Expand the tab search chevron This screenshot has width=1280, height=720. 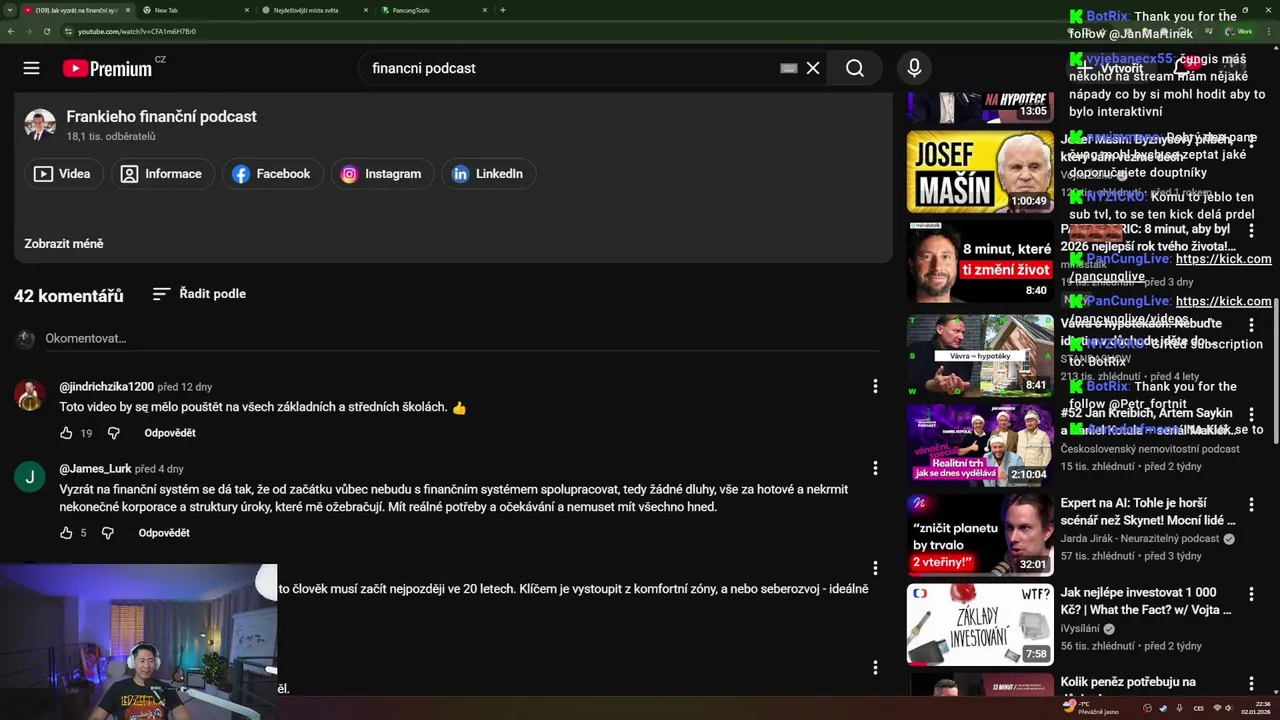click(9, 10)
